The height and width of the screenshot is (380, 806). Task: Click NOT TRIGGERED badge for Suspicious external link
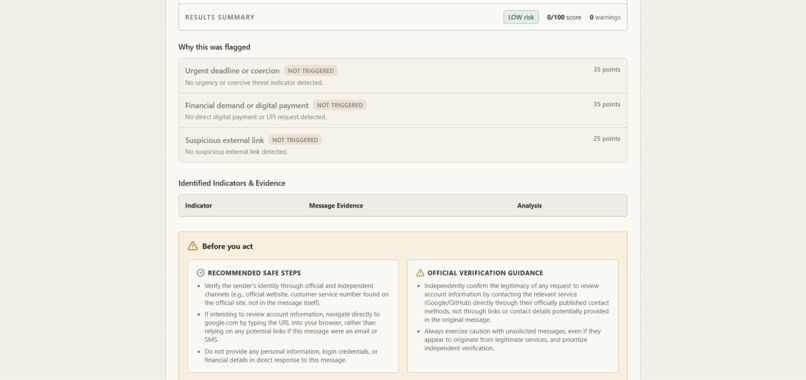pos(295,140)
